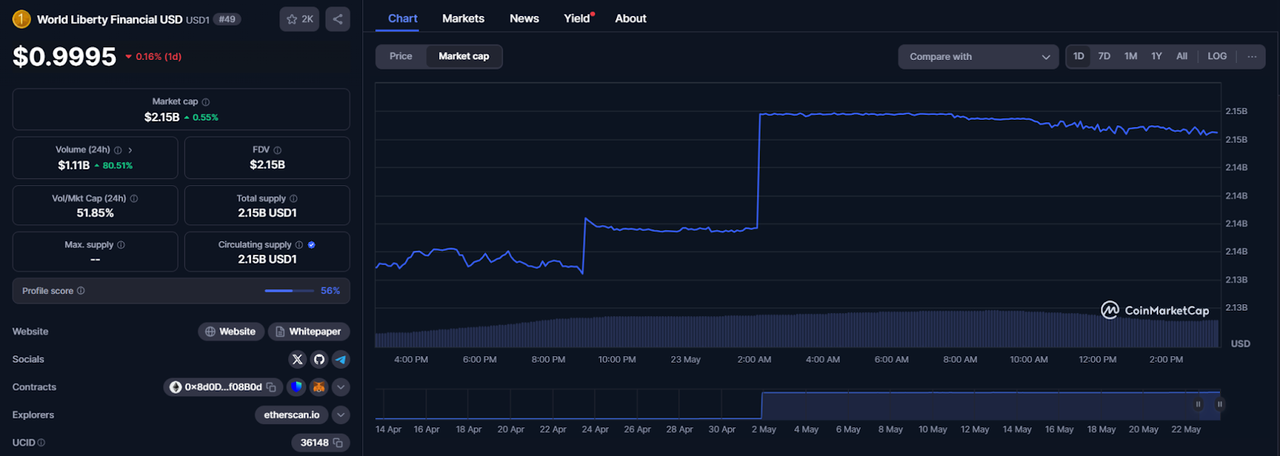Open the Compare with dropdown
This screenshot has width=1280, height=456.
[978, 57]
